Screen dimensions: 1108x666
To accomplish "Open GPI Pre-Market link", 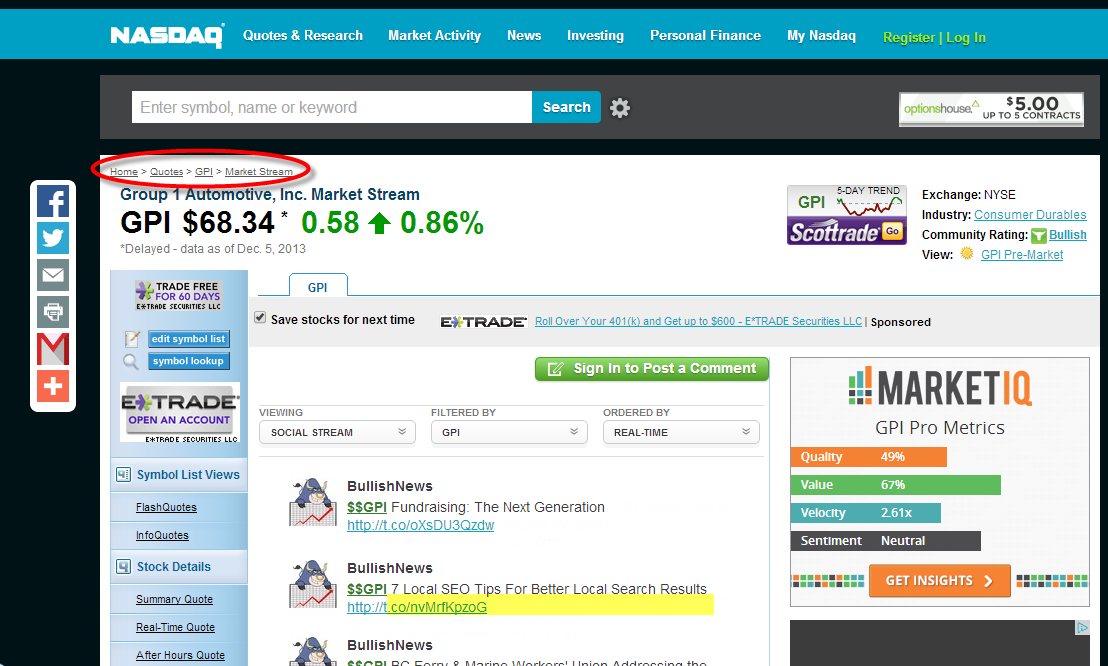I will 1022,255.
